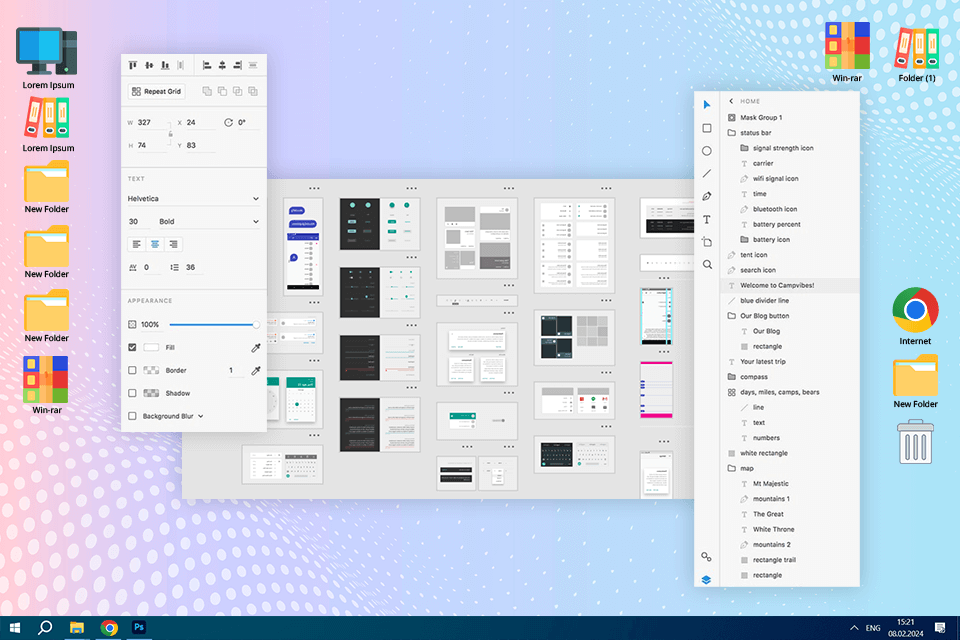The width and height of the screenshot is (960, 640).
Task: Pick fill color with eyedropper
Action: tap(256, 348)
